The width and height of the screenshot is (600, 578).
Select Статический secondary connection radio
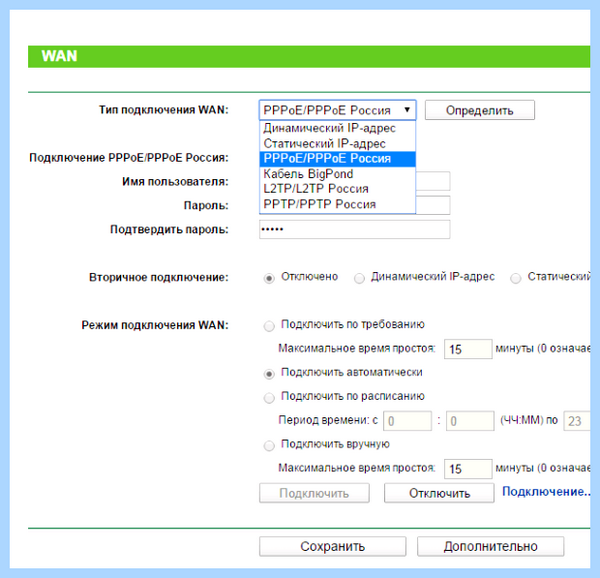pyautogui.click(x=515, y=278)
